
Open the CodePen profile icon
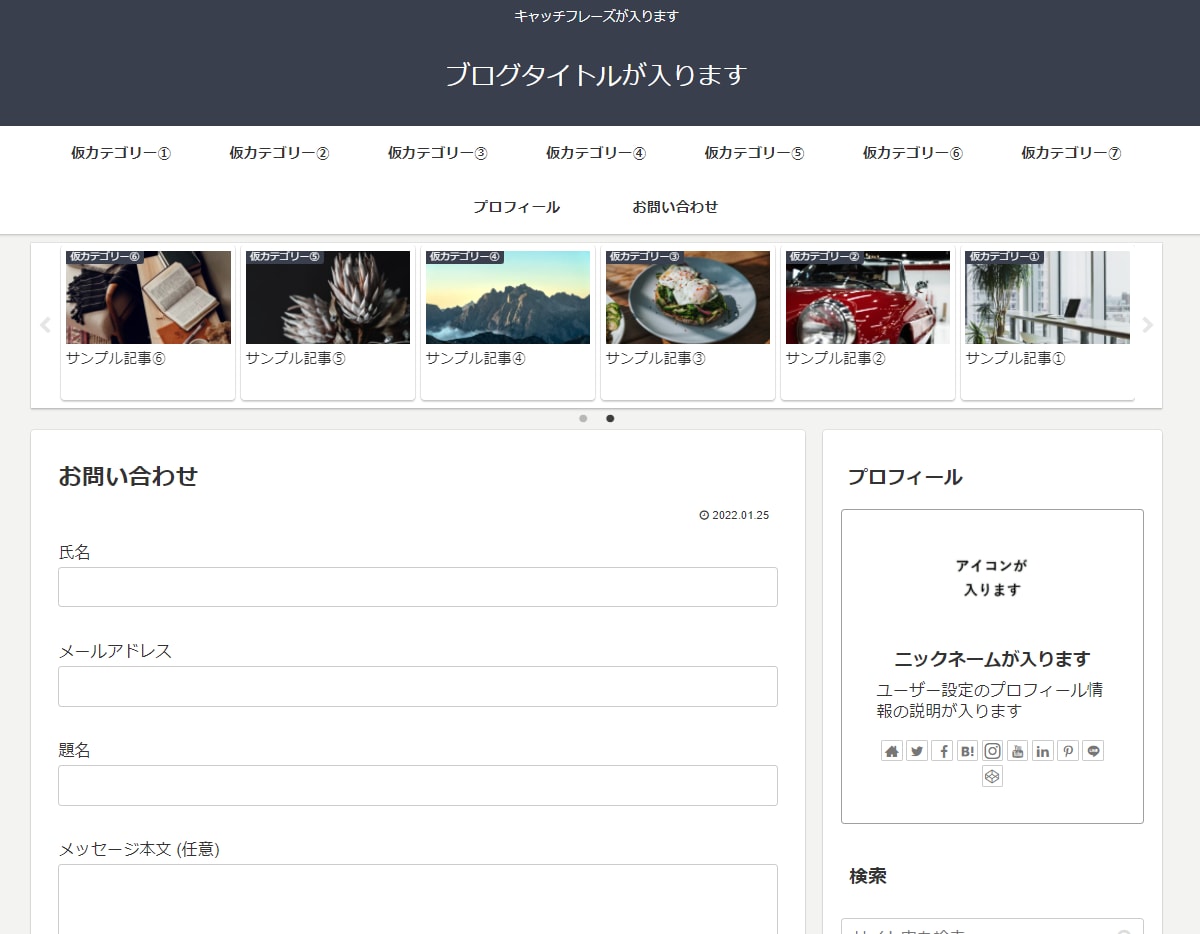tap(992, 776)
